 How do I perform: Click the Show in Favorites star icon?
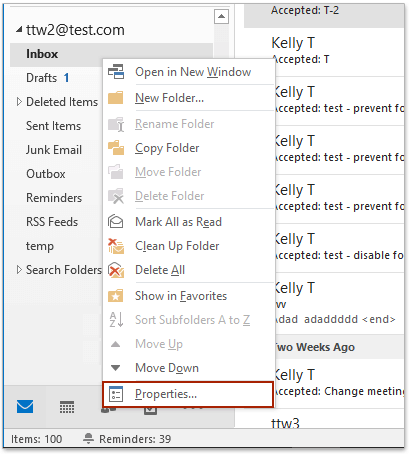[116, 296]
